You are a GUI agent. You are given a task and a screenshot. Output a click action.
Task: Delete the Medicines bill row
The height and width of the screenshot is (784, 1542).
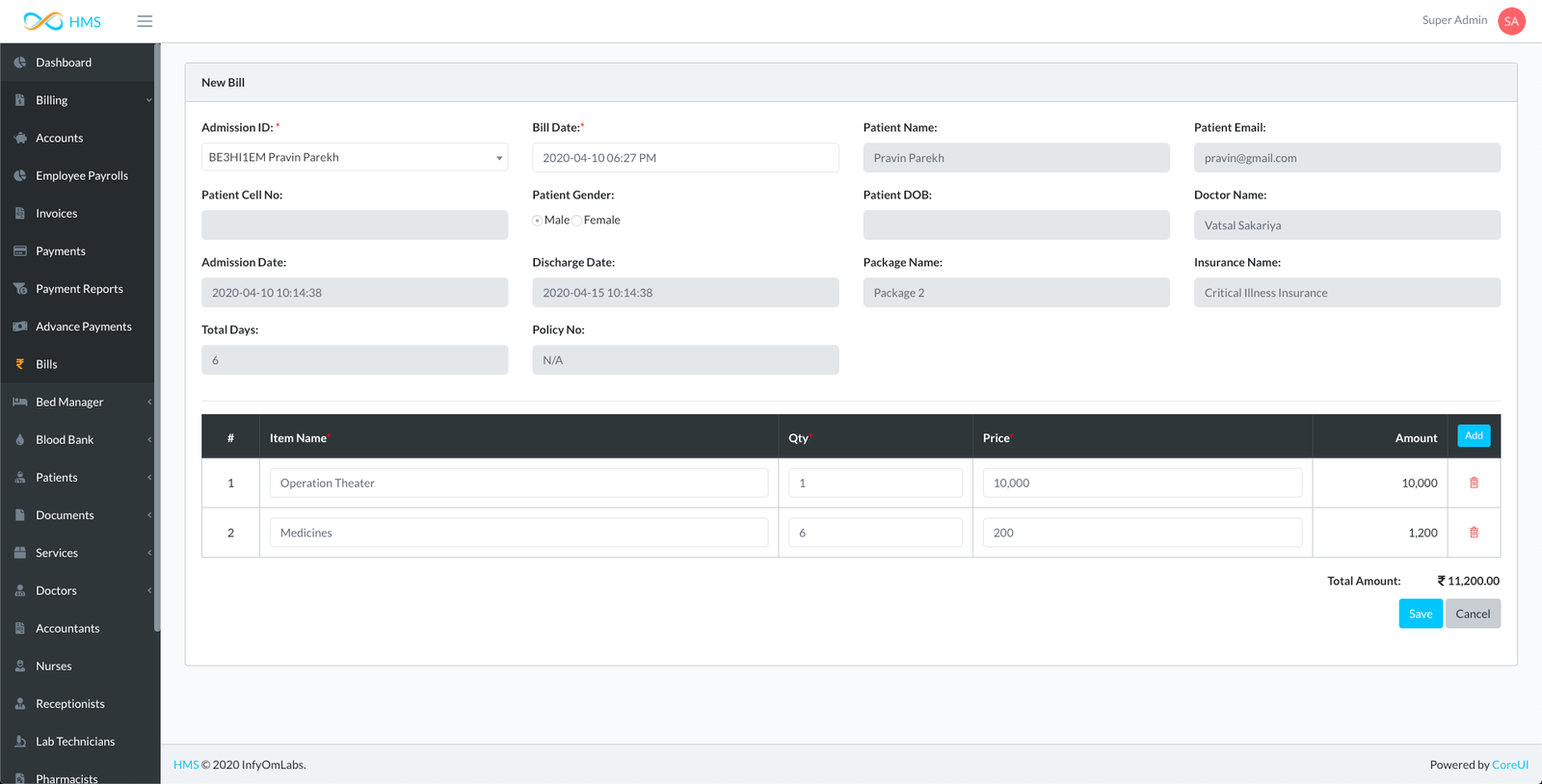tap(1474, 533)
